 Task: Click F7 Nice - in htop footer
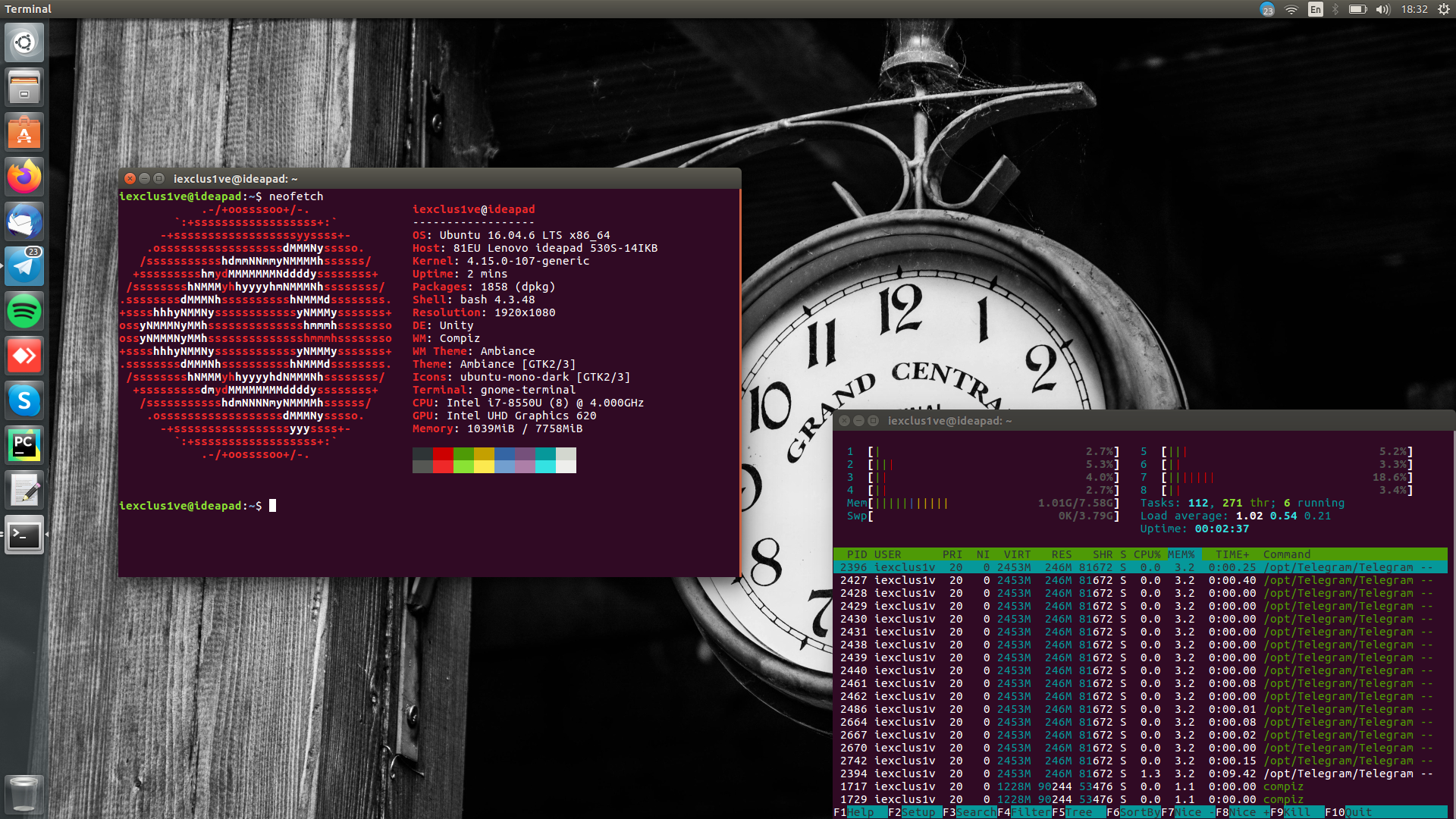coord(1188,812)
